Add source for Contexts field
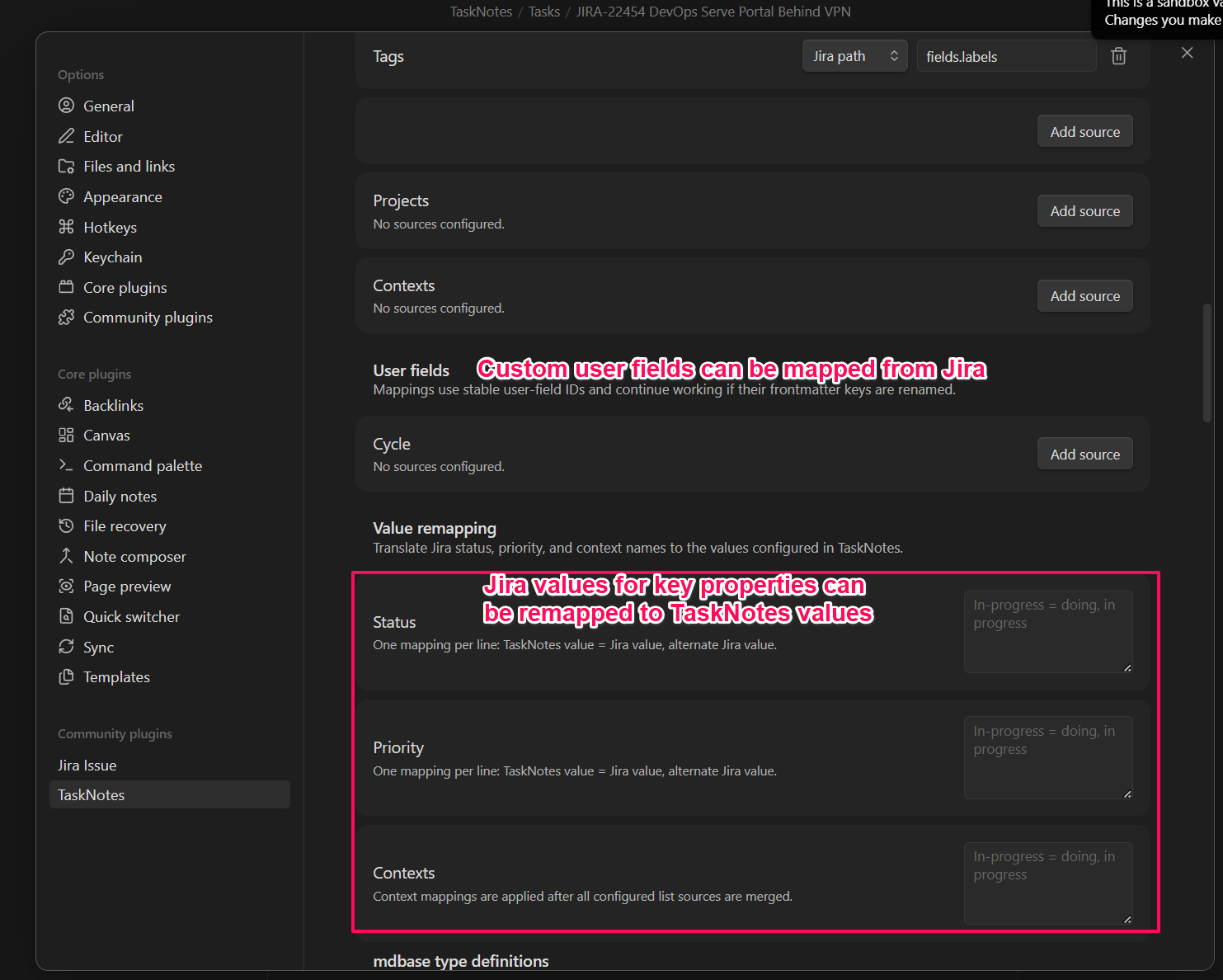This screenshot has height=980, width=1223. click(x=1084, y=295)
